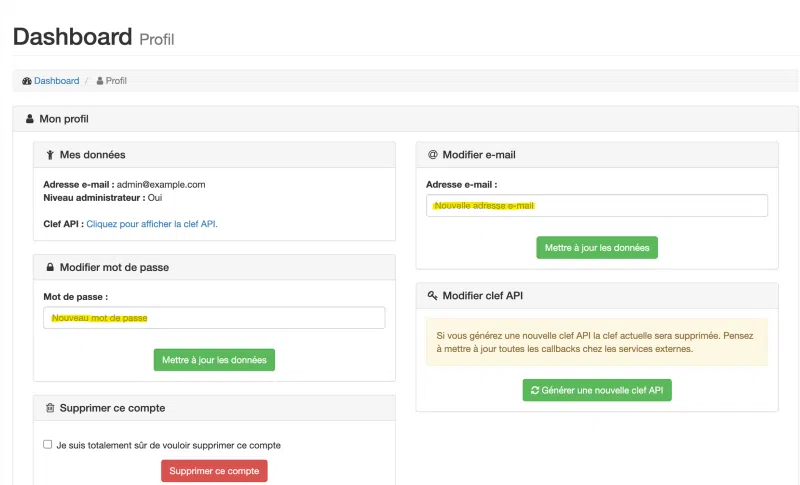Click the person icon beside Mes données

pyautogui.click(x=50, y=155)
